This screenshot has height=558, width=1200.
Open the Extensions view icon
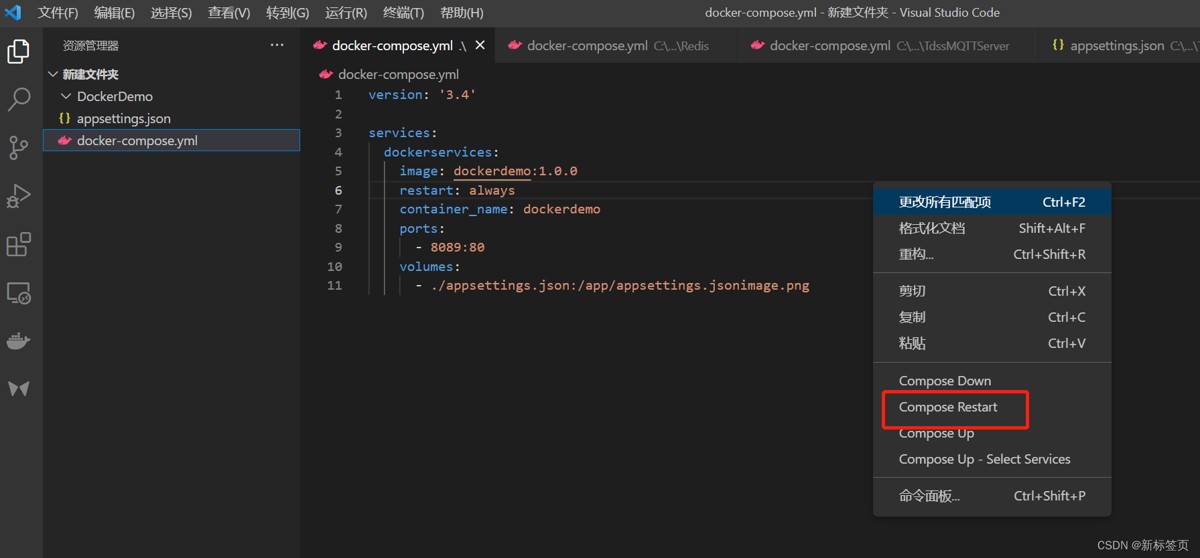(x=19, y=244)
